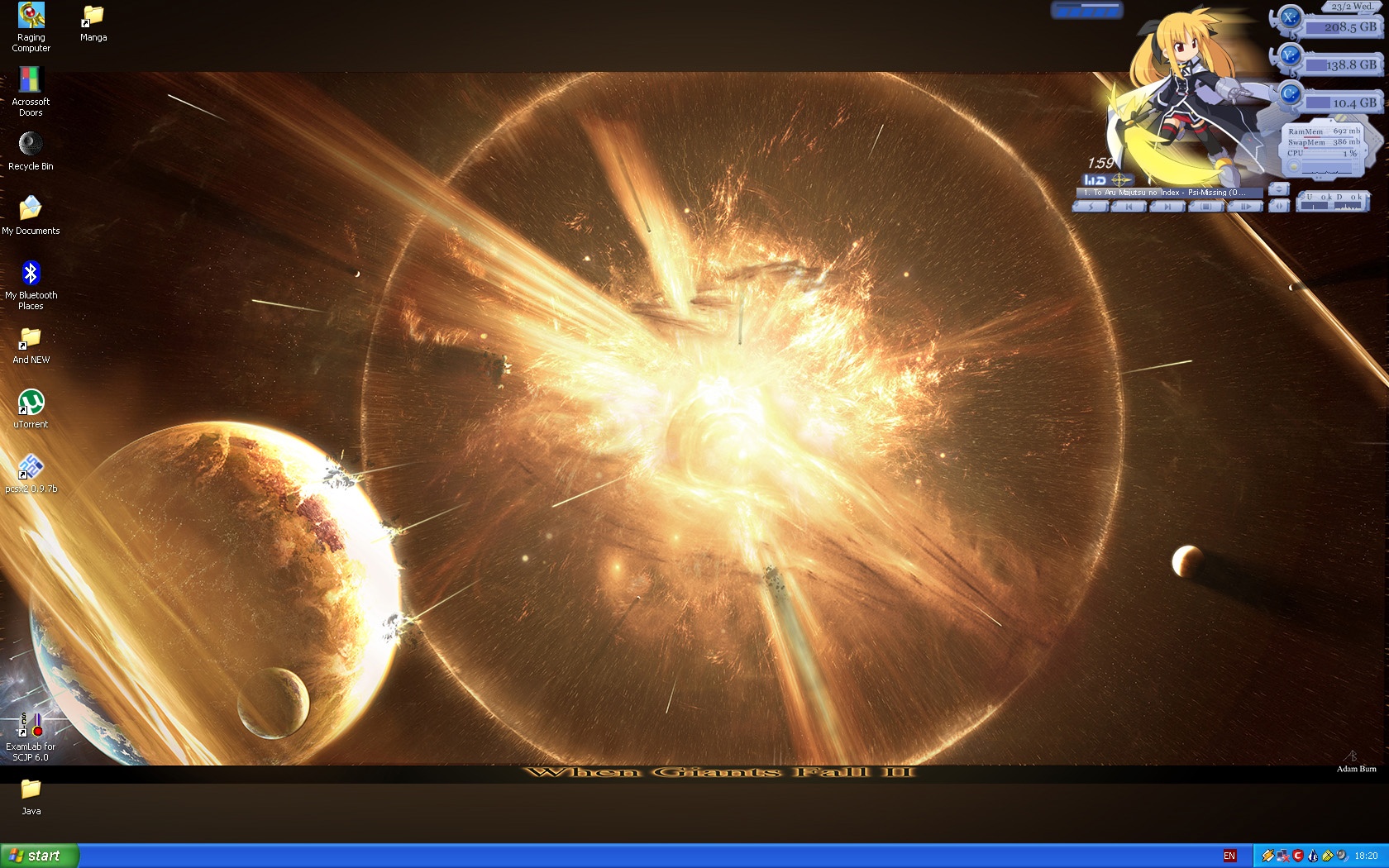The width and height of the screenshot is (1389, 868).
Task: Open the Manga folder shortcut
Action: tap(93, 22)
